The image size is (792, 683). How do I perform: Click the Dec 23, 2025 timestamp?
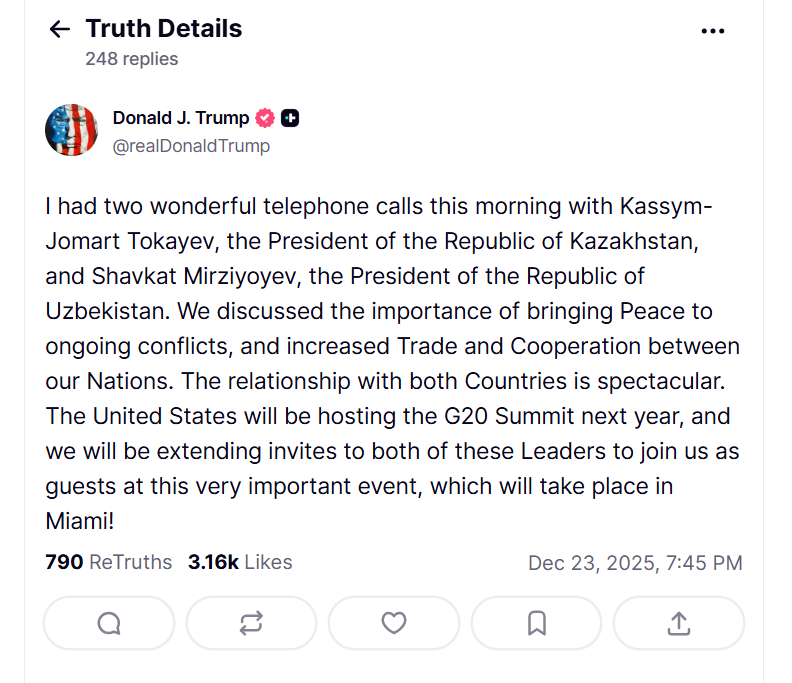click(635, 563)
